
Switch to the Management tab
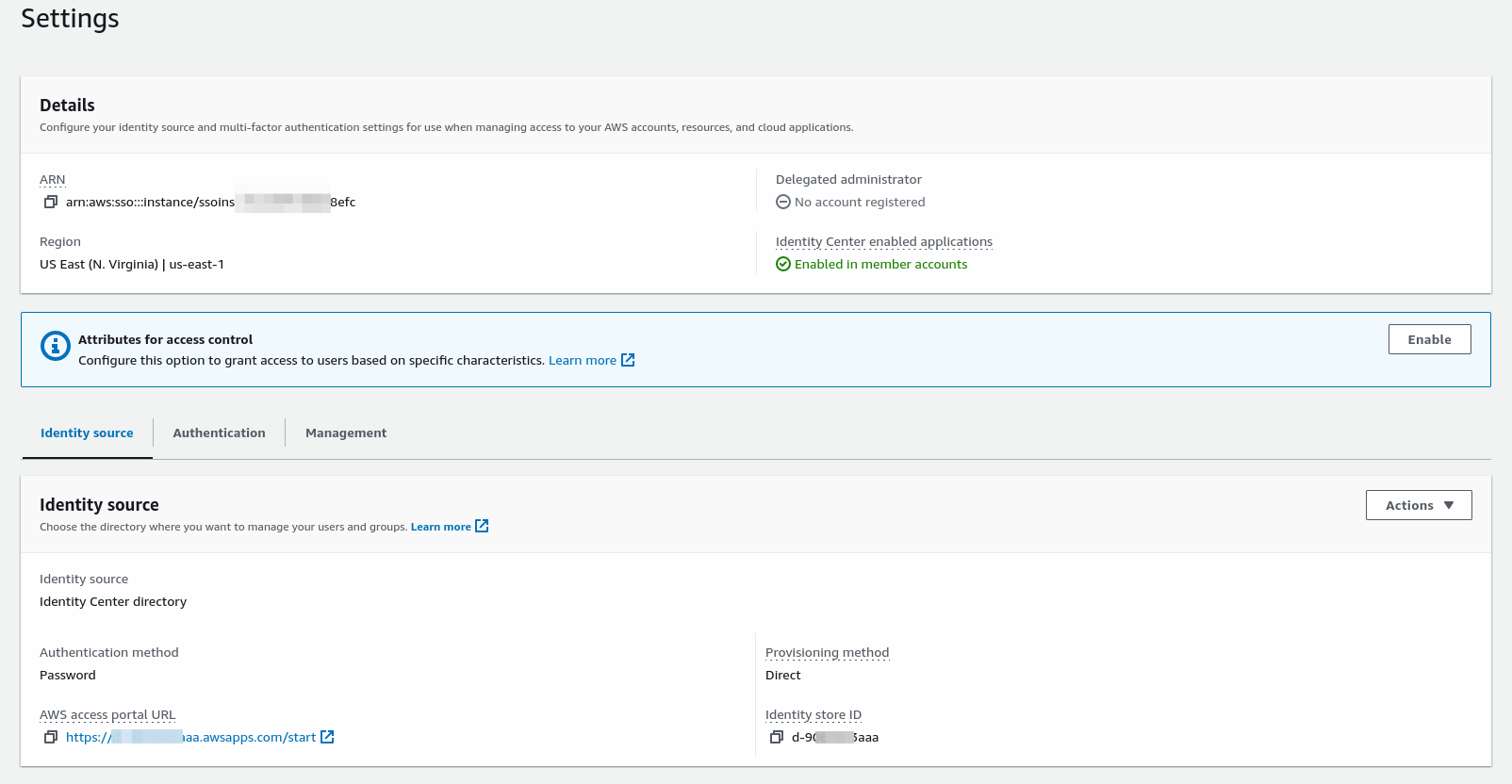click(x=345, y=433)
